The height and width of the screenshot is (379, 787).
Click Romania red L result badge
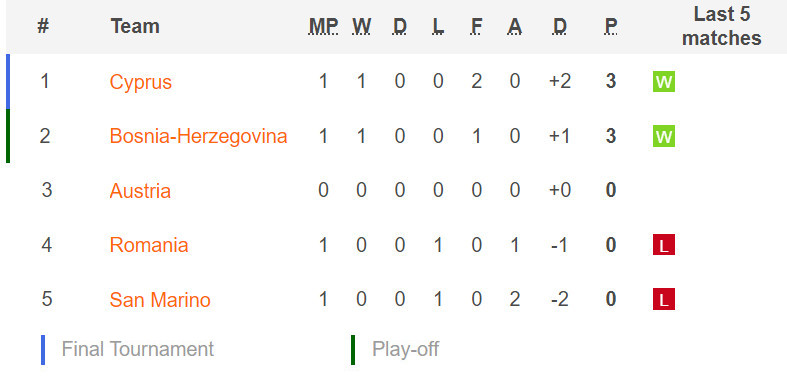pyautogui.click(x=664, y=245)
